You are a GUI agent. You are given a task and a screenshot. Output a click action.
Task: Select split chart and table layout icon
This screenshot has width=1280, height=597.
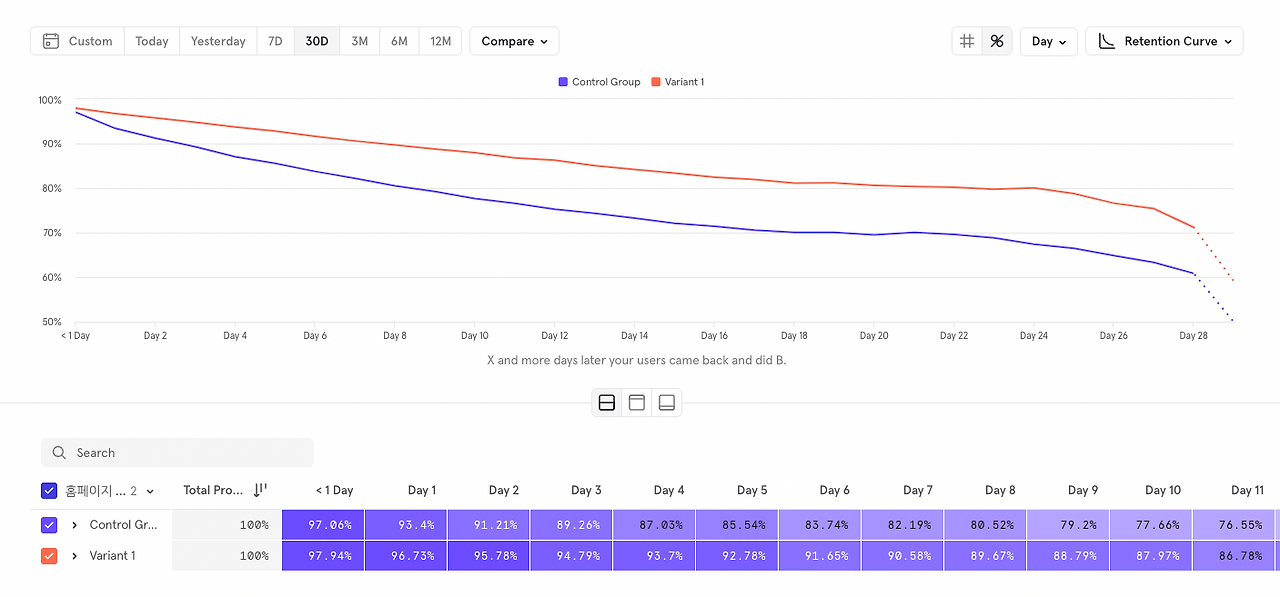tap(607, 403)
